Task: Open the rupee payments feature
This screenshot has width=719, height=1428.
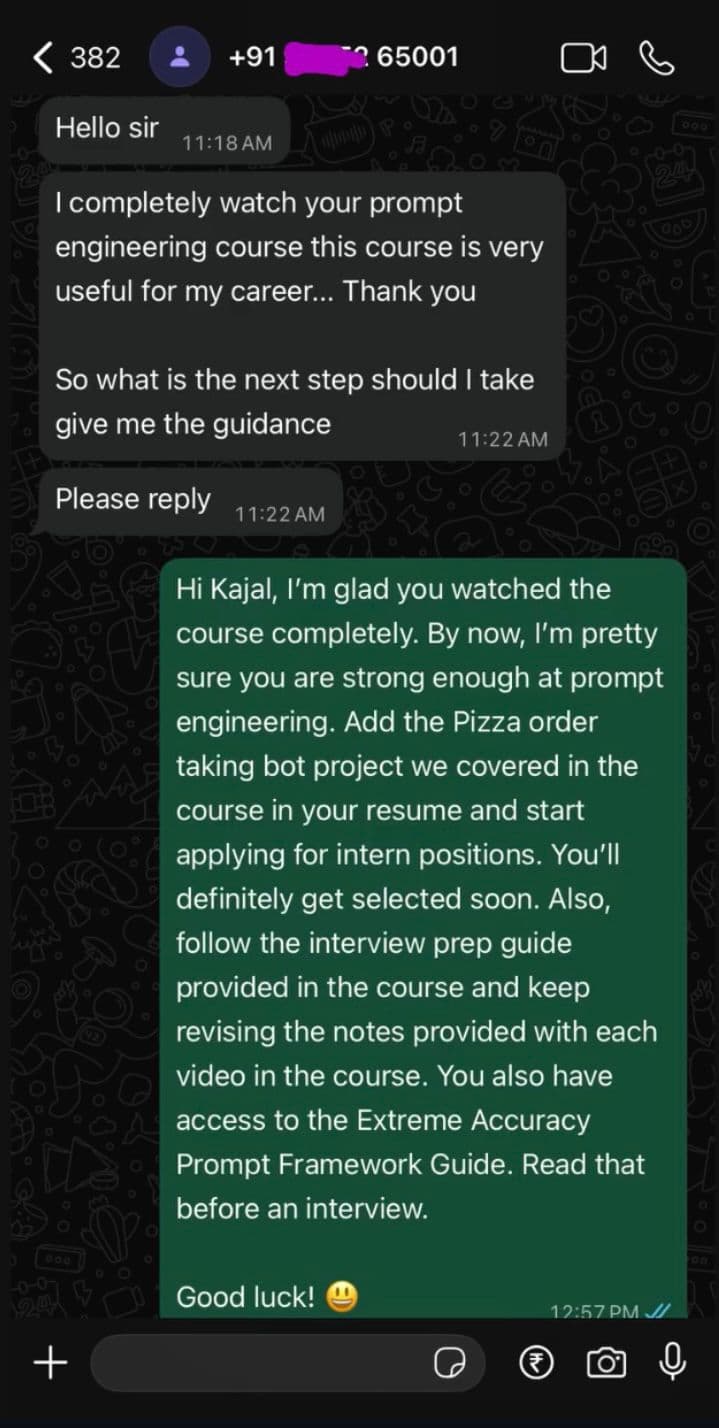Action: click(535, 1362)
